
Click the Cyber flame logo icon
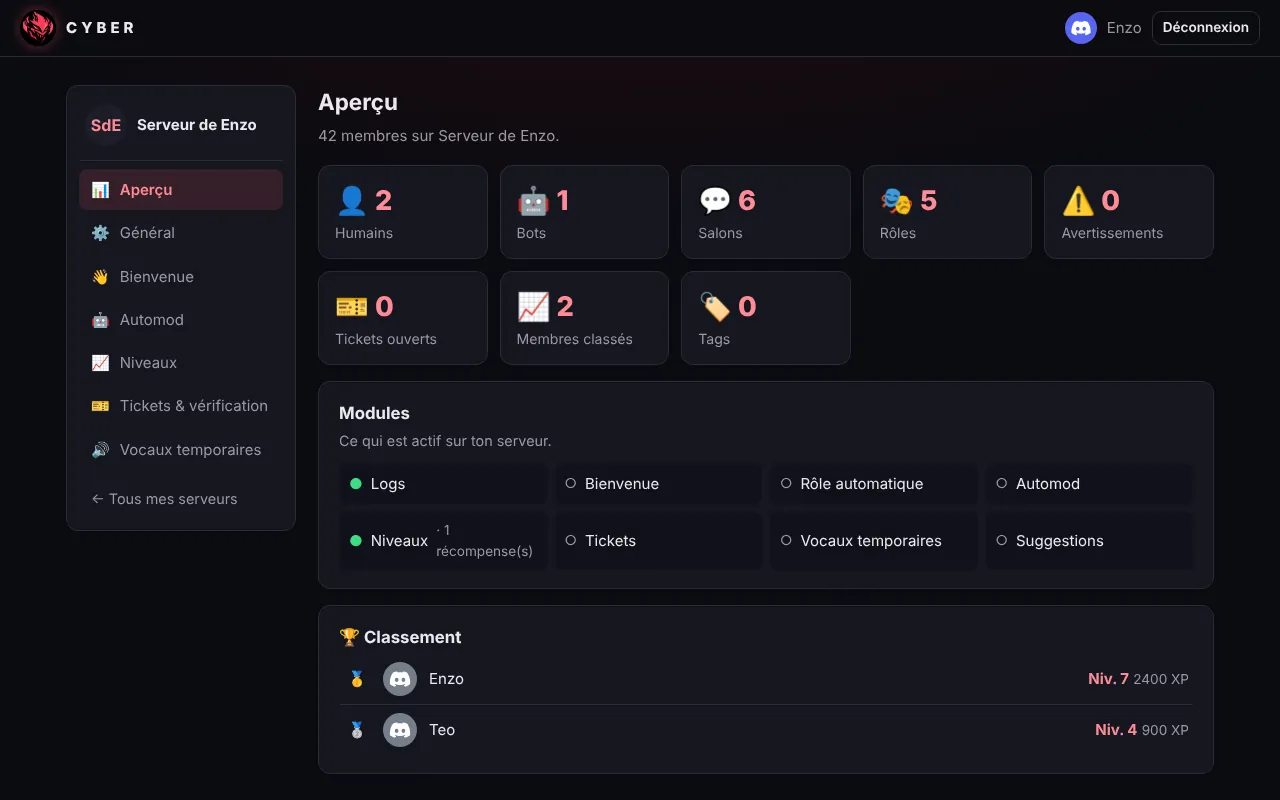coord(38,28)
